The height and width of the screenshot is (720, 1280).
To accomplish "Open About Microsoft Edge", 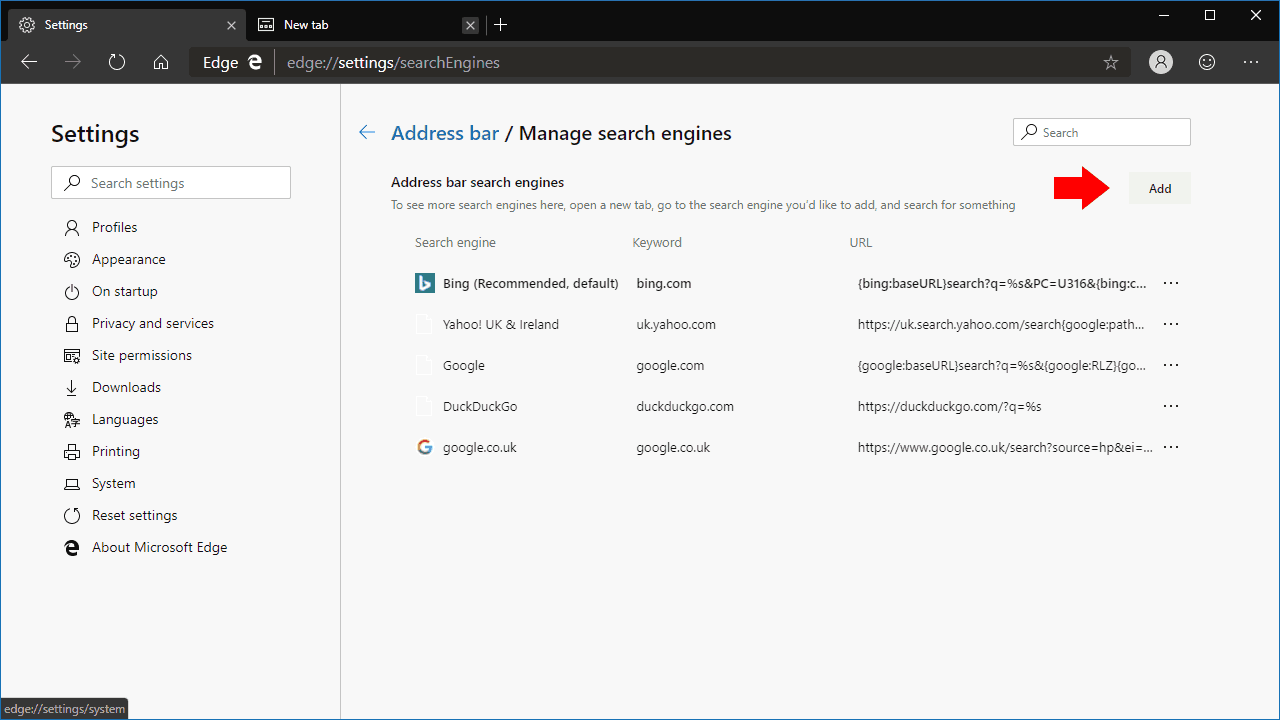I will point(159,547).
